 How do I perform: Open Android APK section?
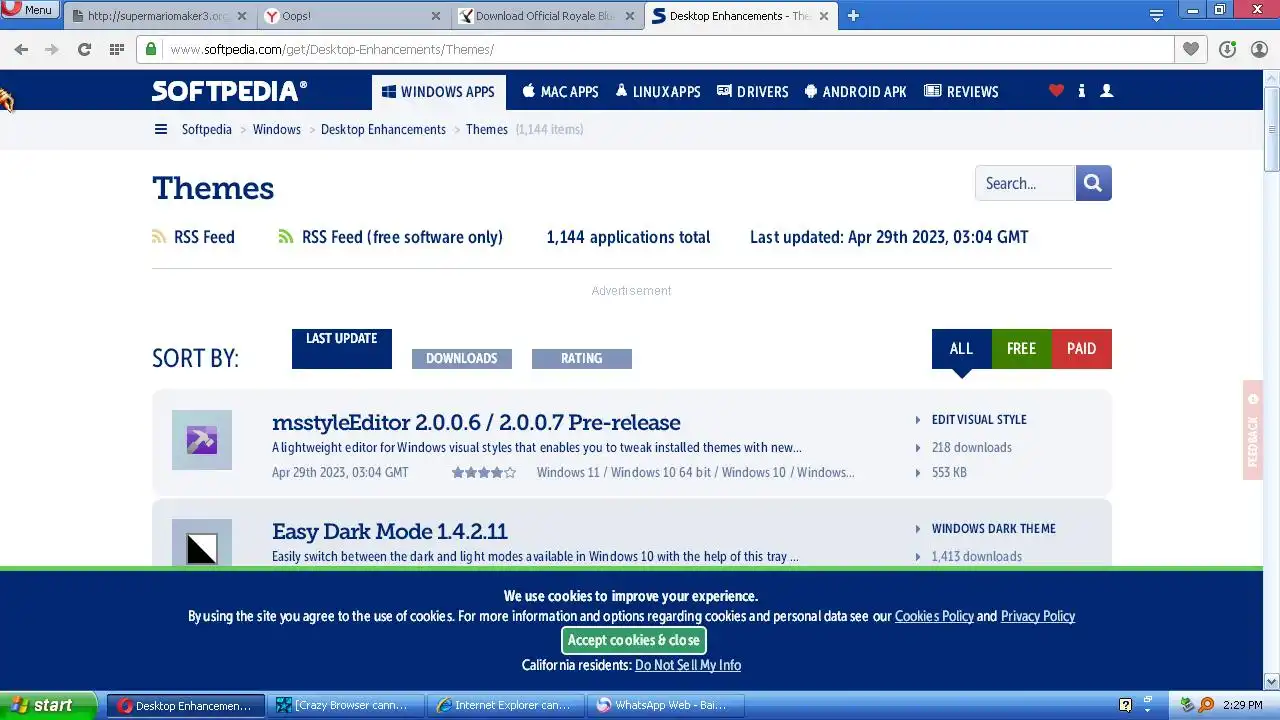(855, 91)
